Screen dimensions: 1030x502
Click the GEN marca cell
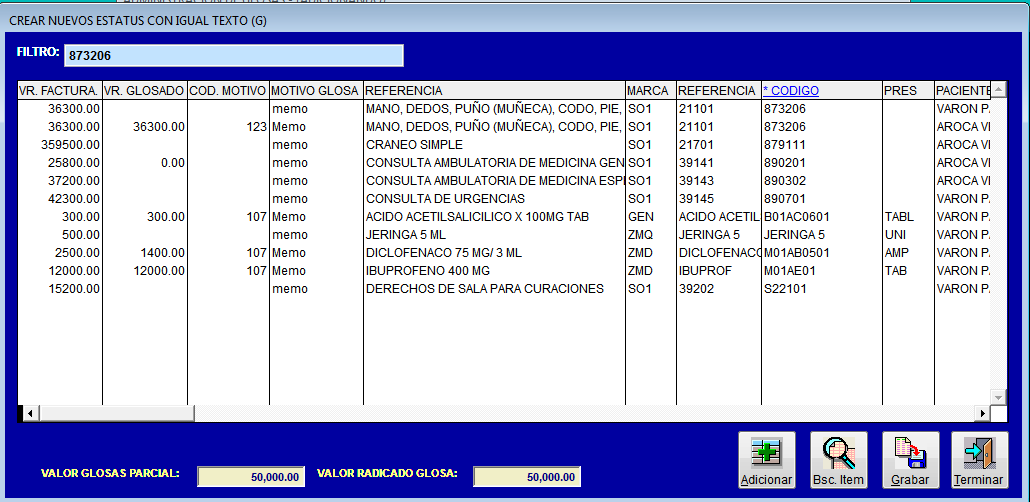coord(651,217)
